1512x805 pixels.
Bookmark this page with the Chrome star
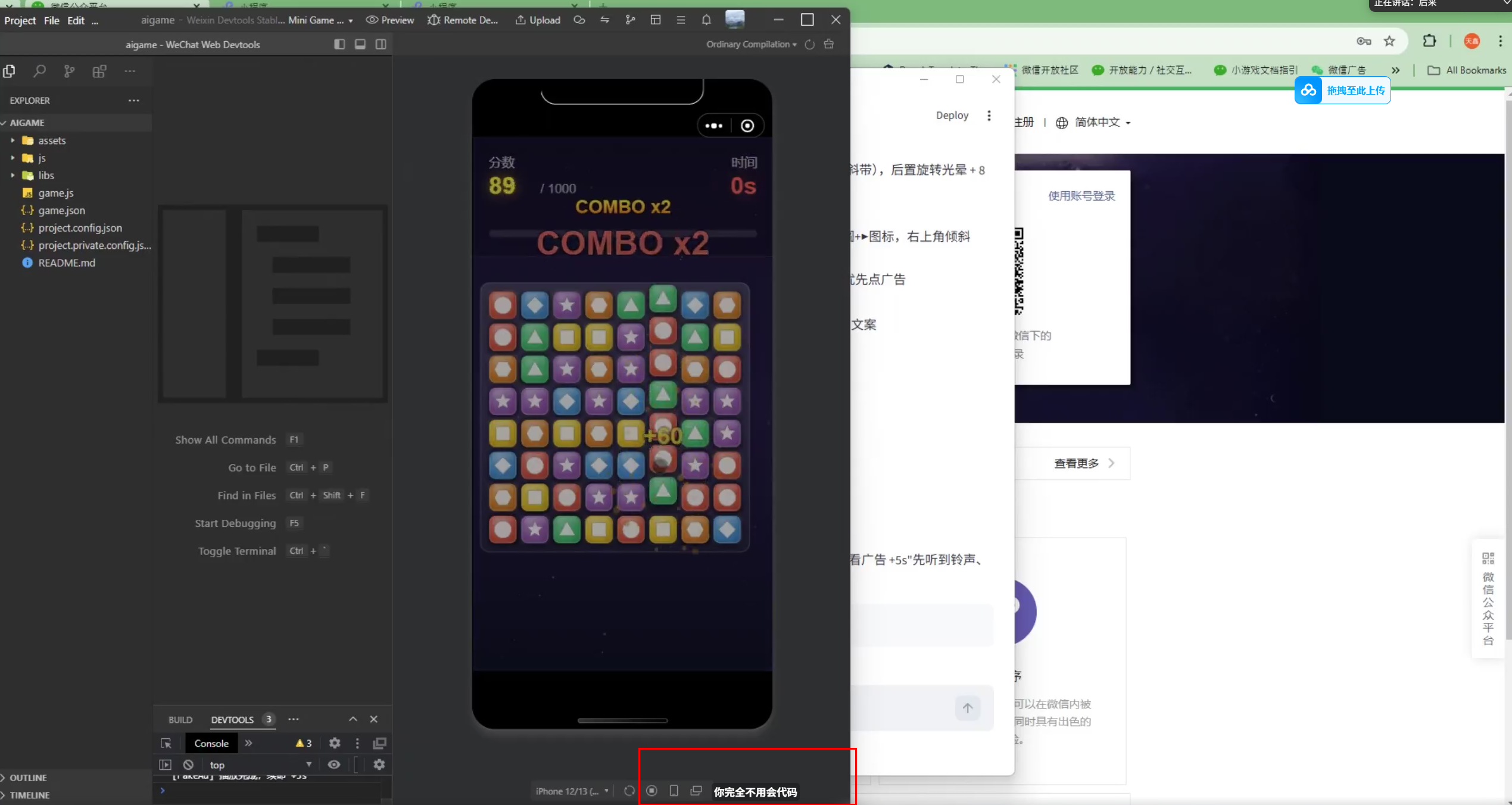point(1389,40)
